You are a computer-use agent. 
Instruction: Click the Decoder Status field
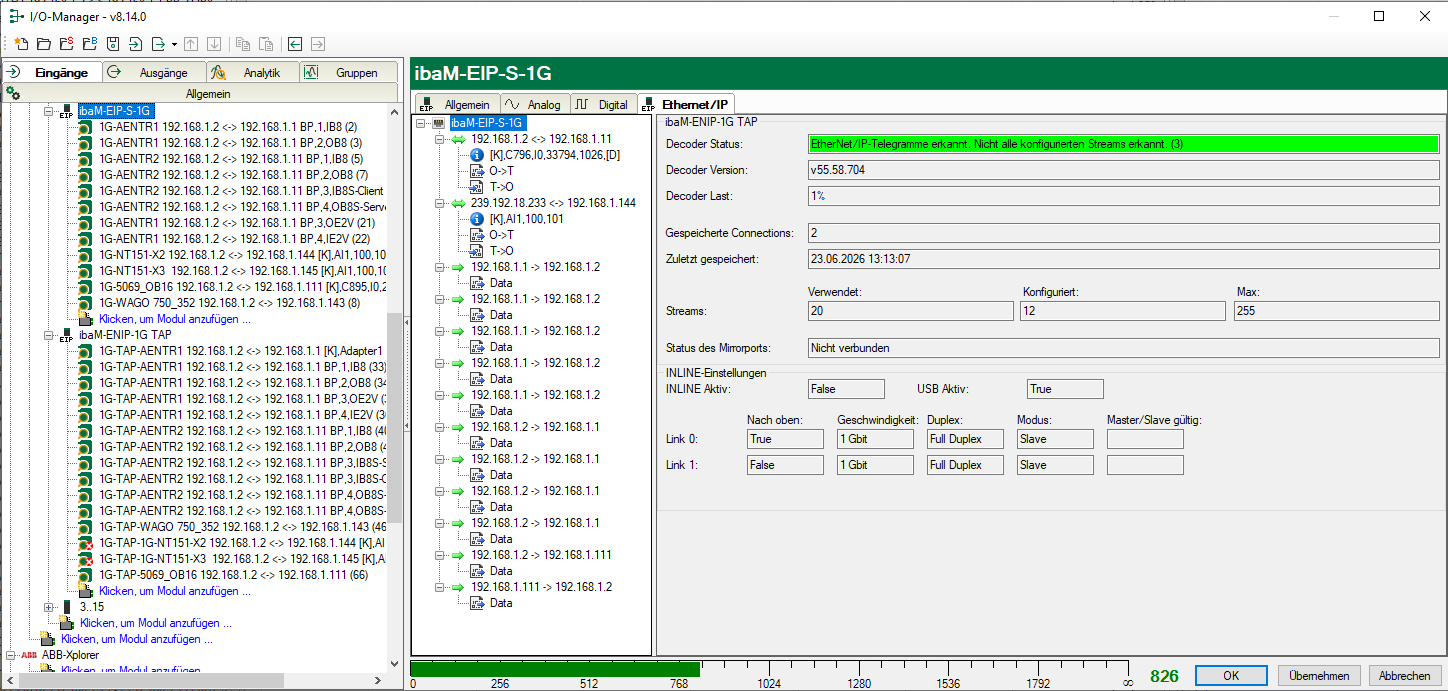click(x=1123, y=144)
